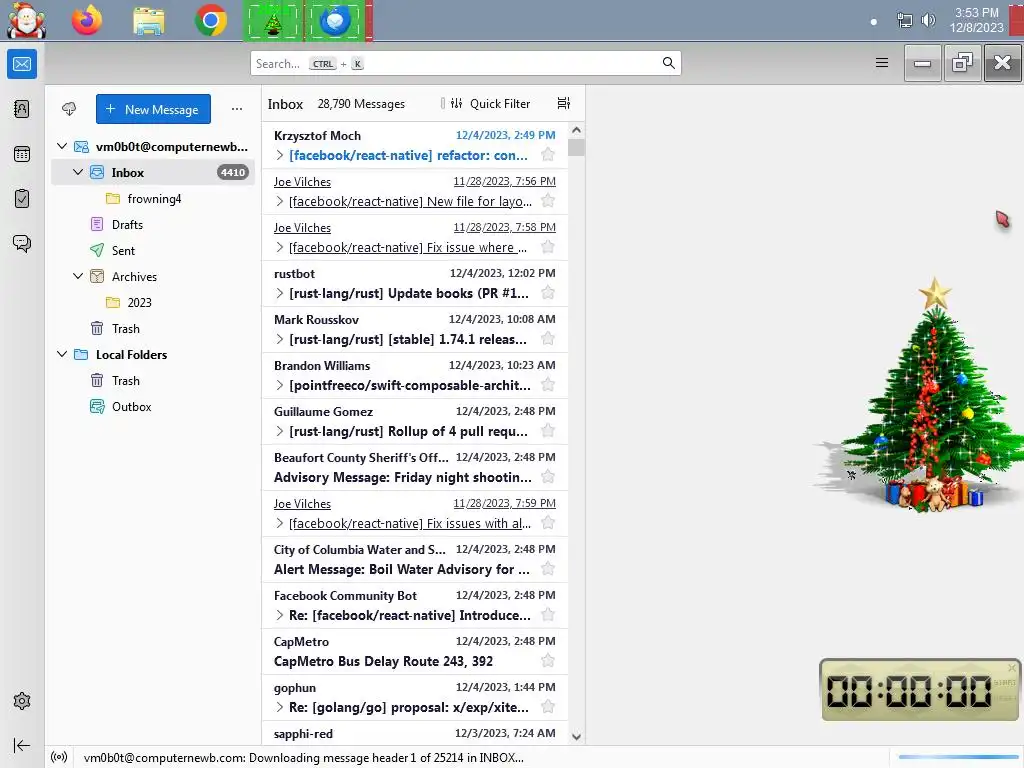Open the gophun golang proposal message

415,697
